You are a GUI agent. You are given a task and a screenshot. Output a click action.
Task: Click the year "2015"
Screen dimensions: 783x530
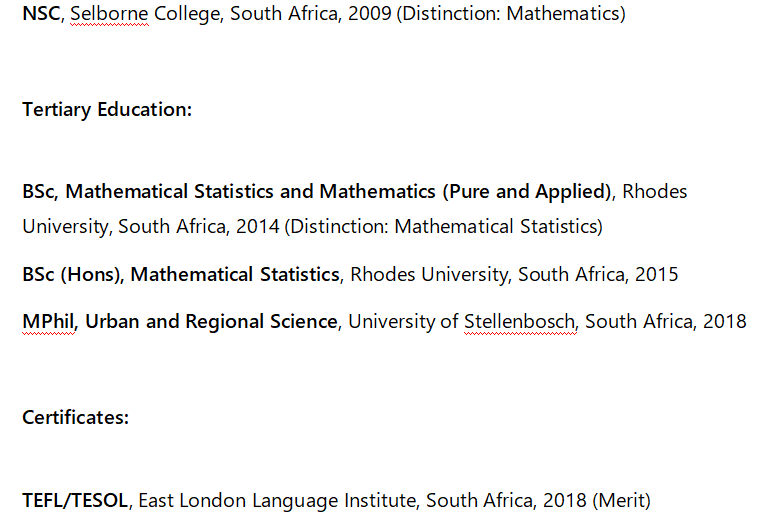pos(656,274)
